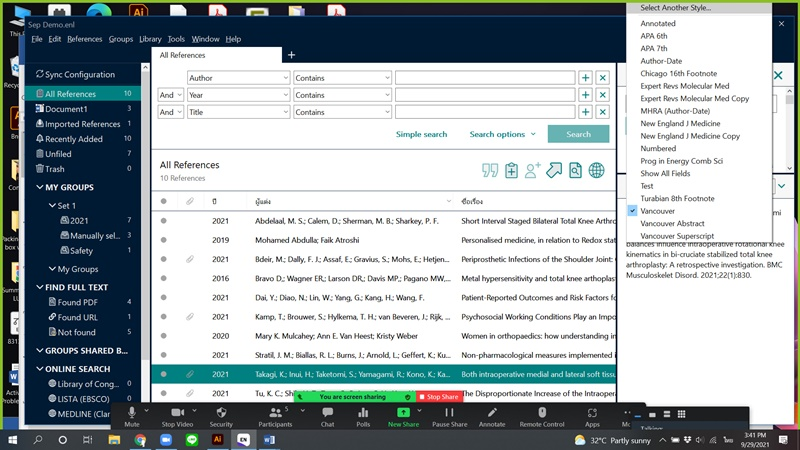
Task: Remove the Title search row
Action: 603,112
